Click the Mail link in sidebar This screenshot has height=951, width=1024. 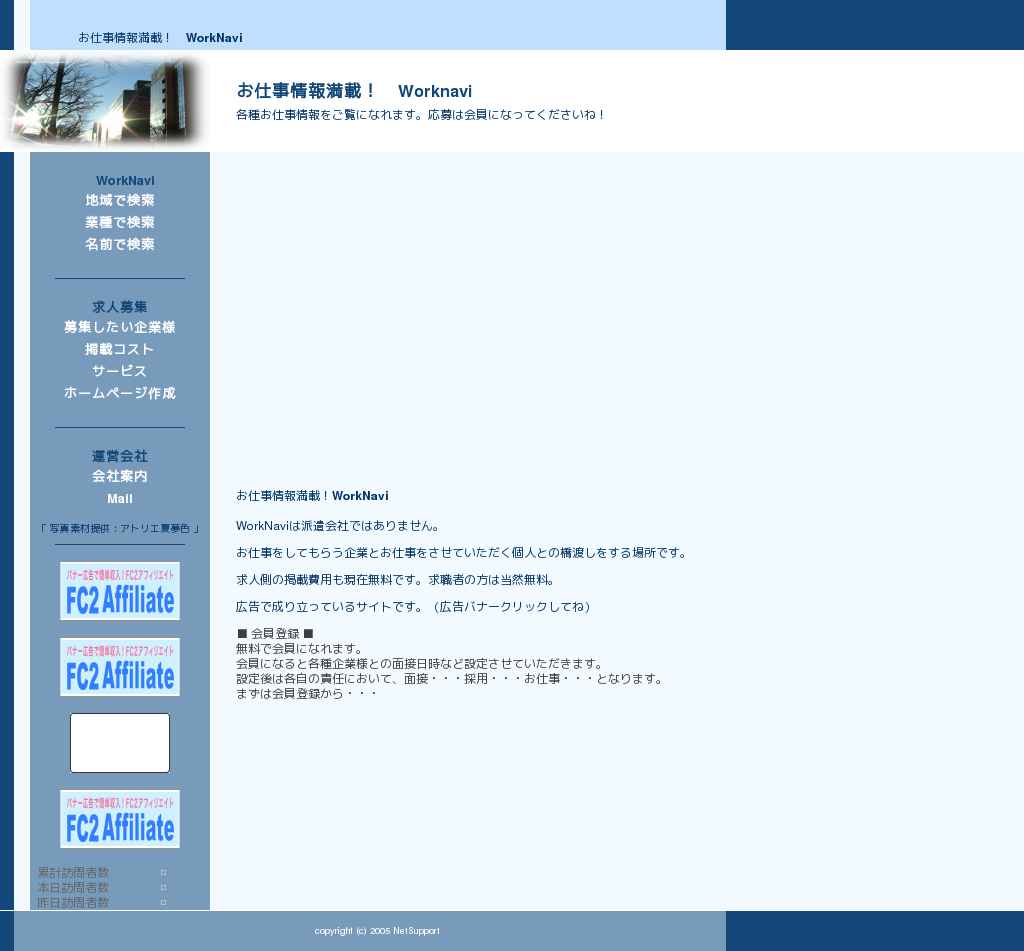coord(120,499)
